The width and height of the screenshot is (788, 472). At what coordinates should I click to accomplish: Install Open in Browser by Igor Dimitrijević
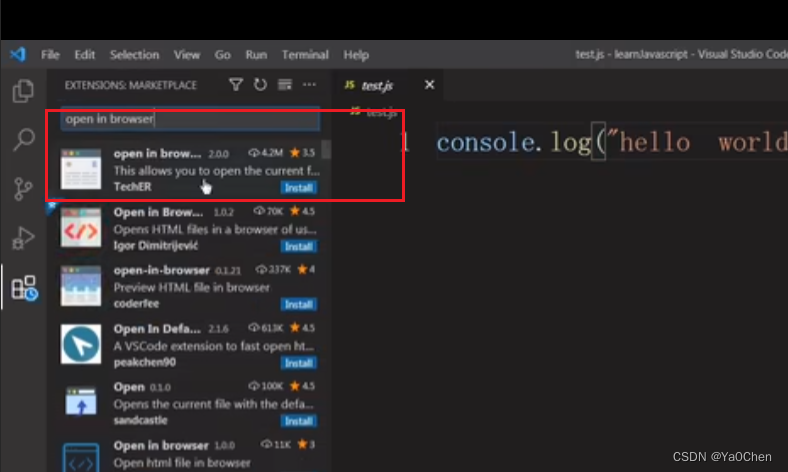[299, 246]
